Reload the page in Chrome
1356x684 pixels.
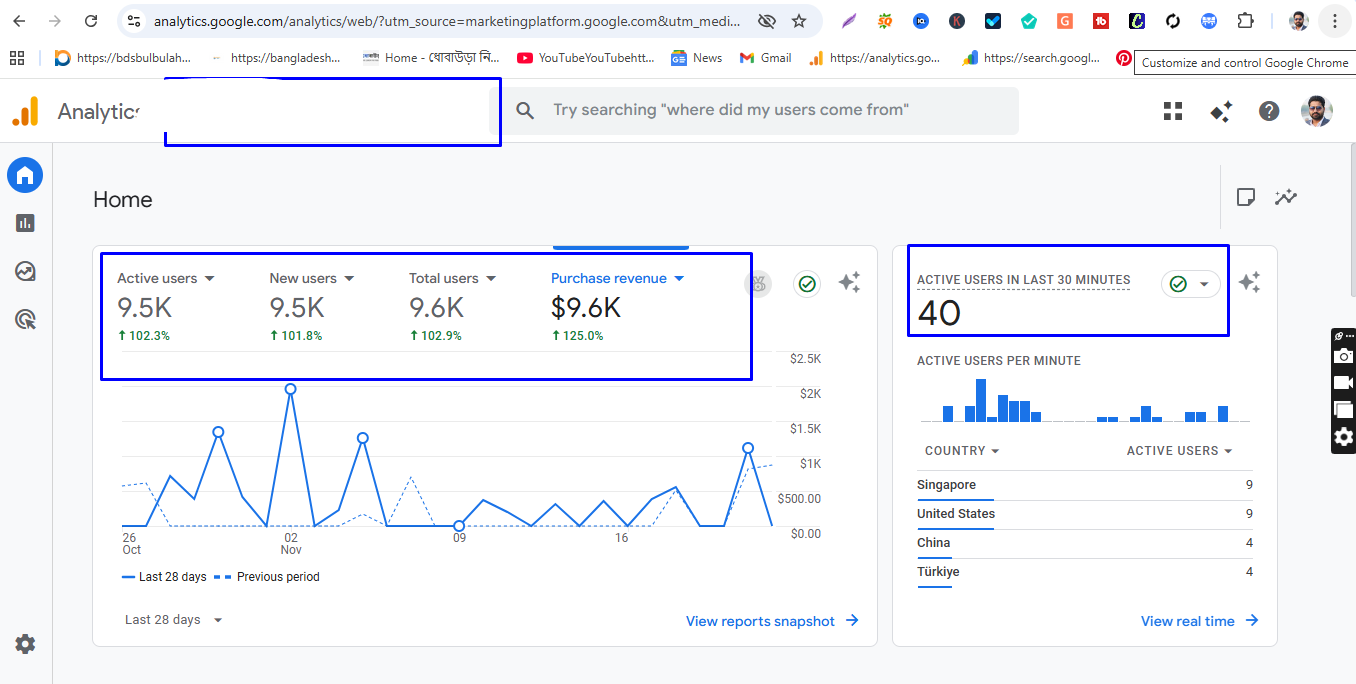pyautogui.click(x=91, y=21)
